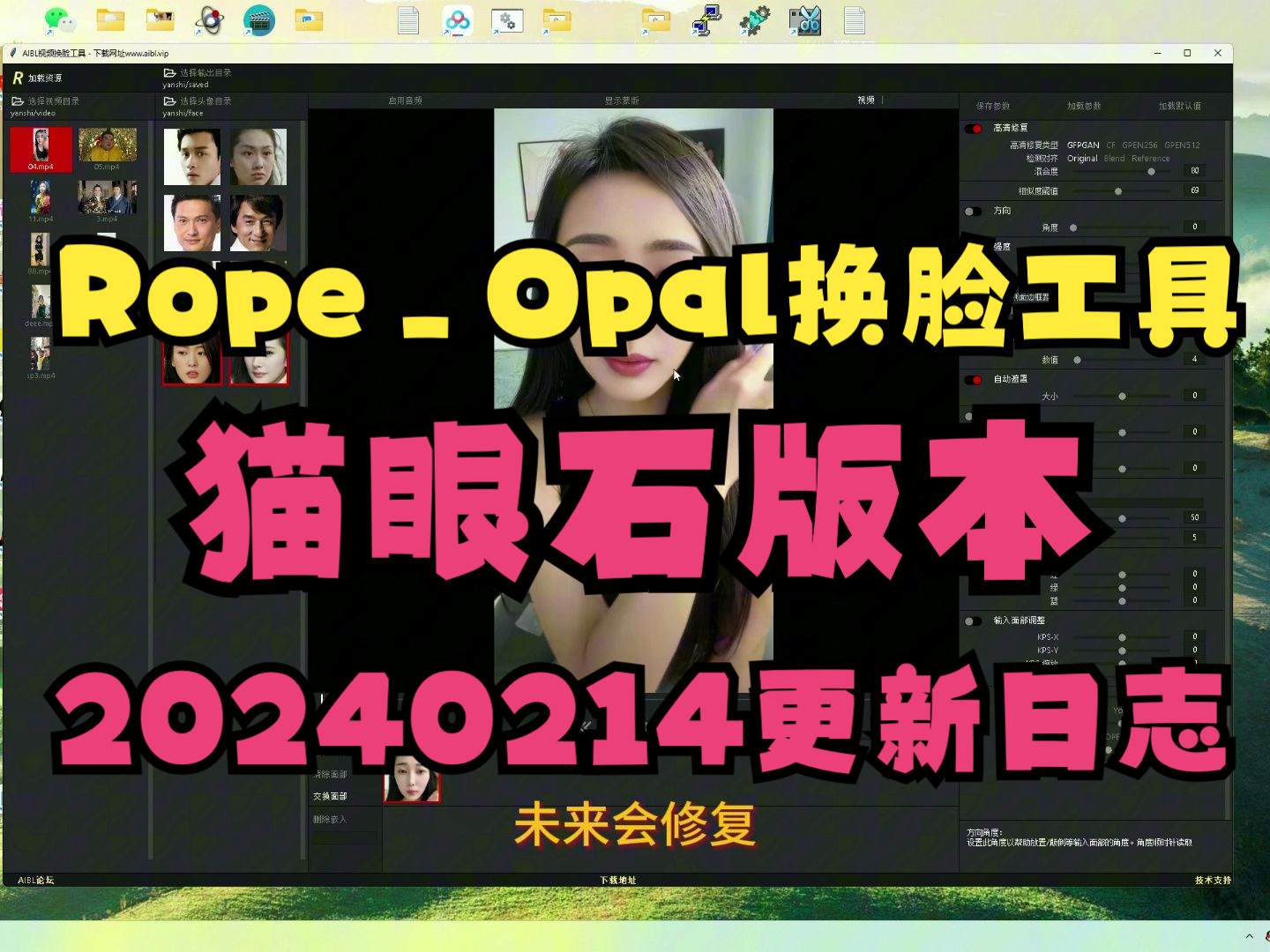Click 加载默认值 load defaults button
This screenshot has width=1270, height=952.
1179,106
